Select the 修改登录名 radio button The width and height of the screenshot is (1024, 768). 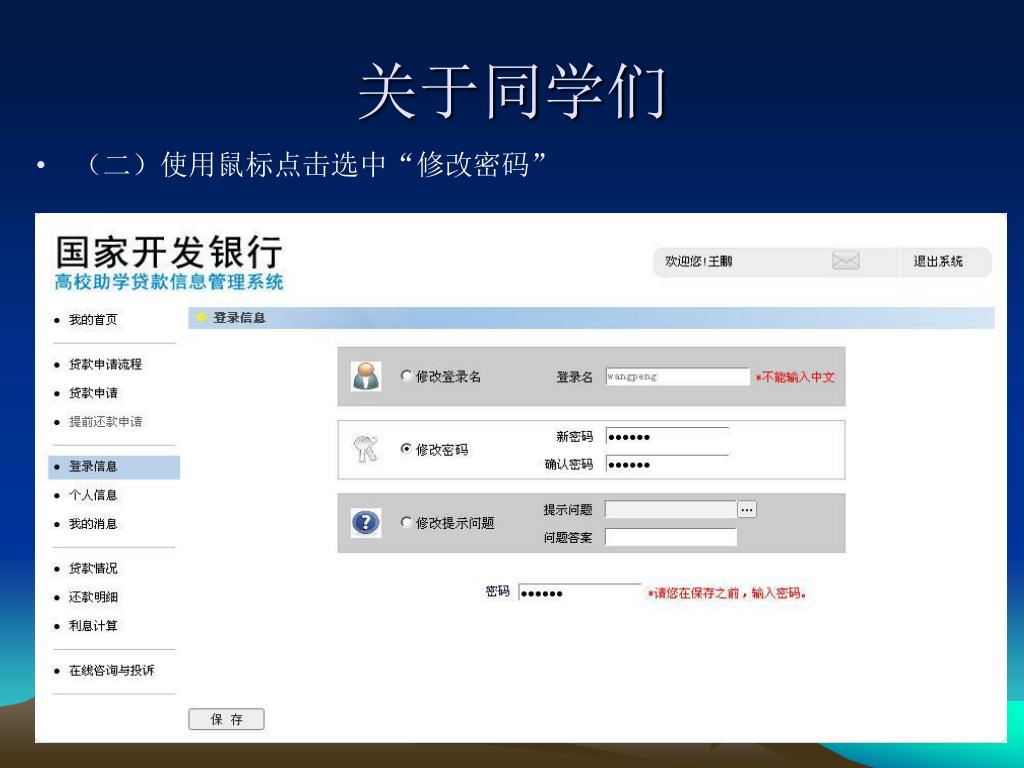pyautogui.click(x=406, y=376)
